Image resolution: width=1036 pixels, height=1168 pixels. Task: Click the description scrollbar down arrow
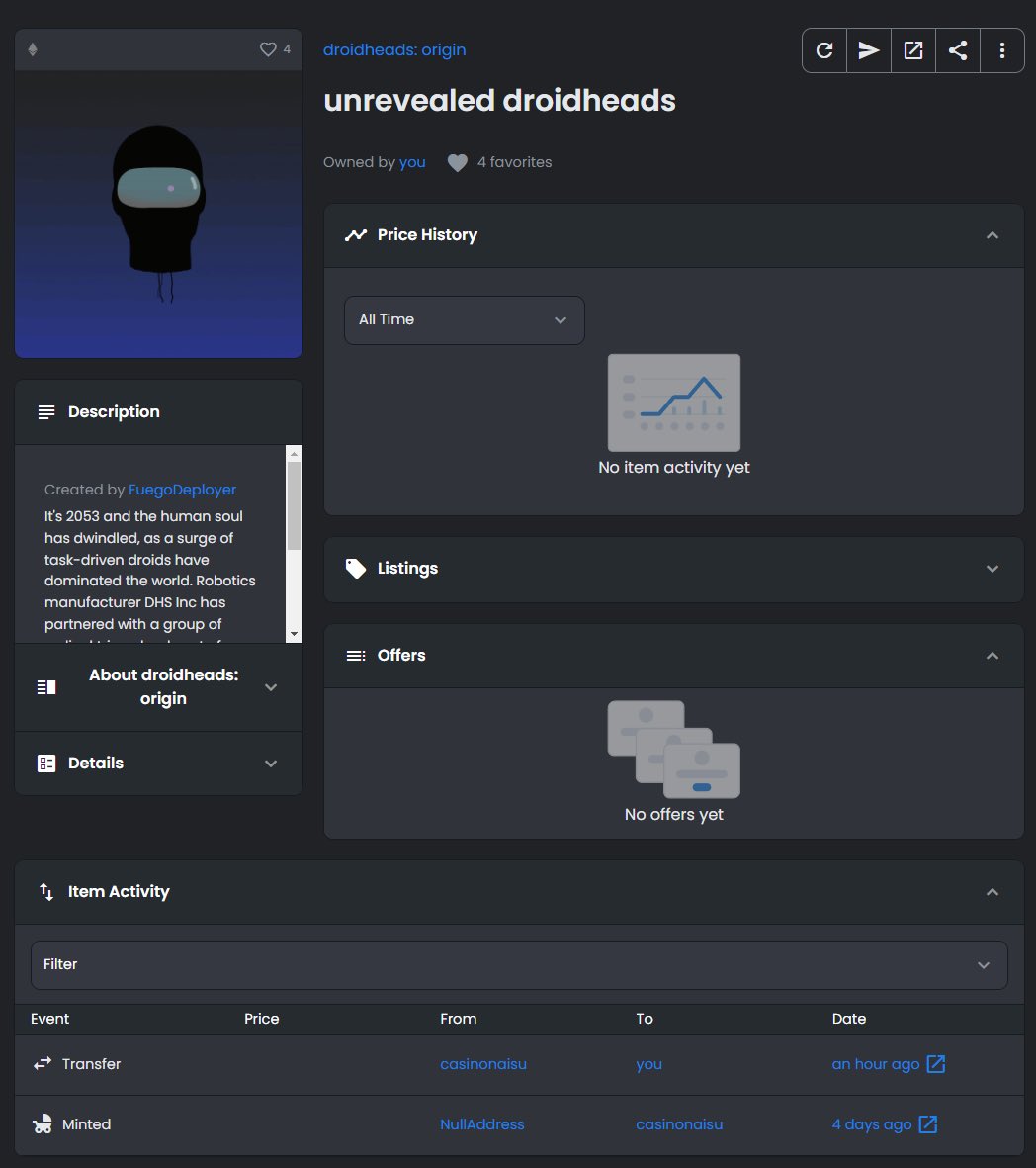coord(295,634)
